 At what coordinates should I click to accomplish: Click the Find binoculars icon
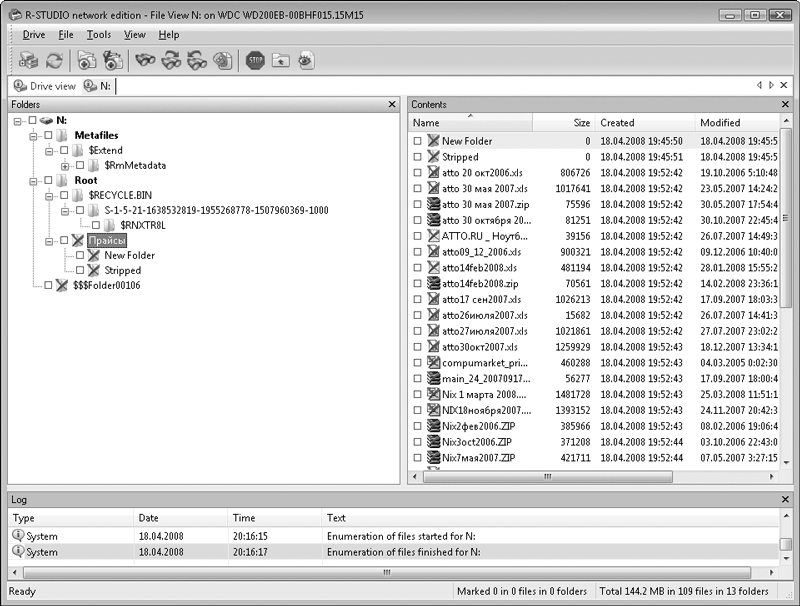(x=145, y=61)
